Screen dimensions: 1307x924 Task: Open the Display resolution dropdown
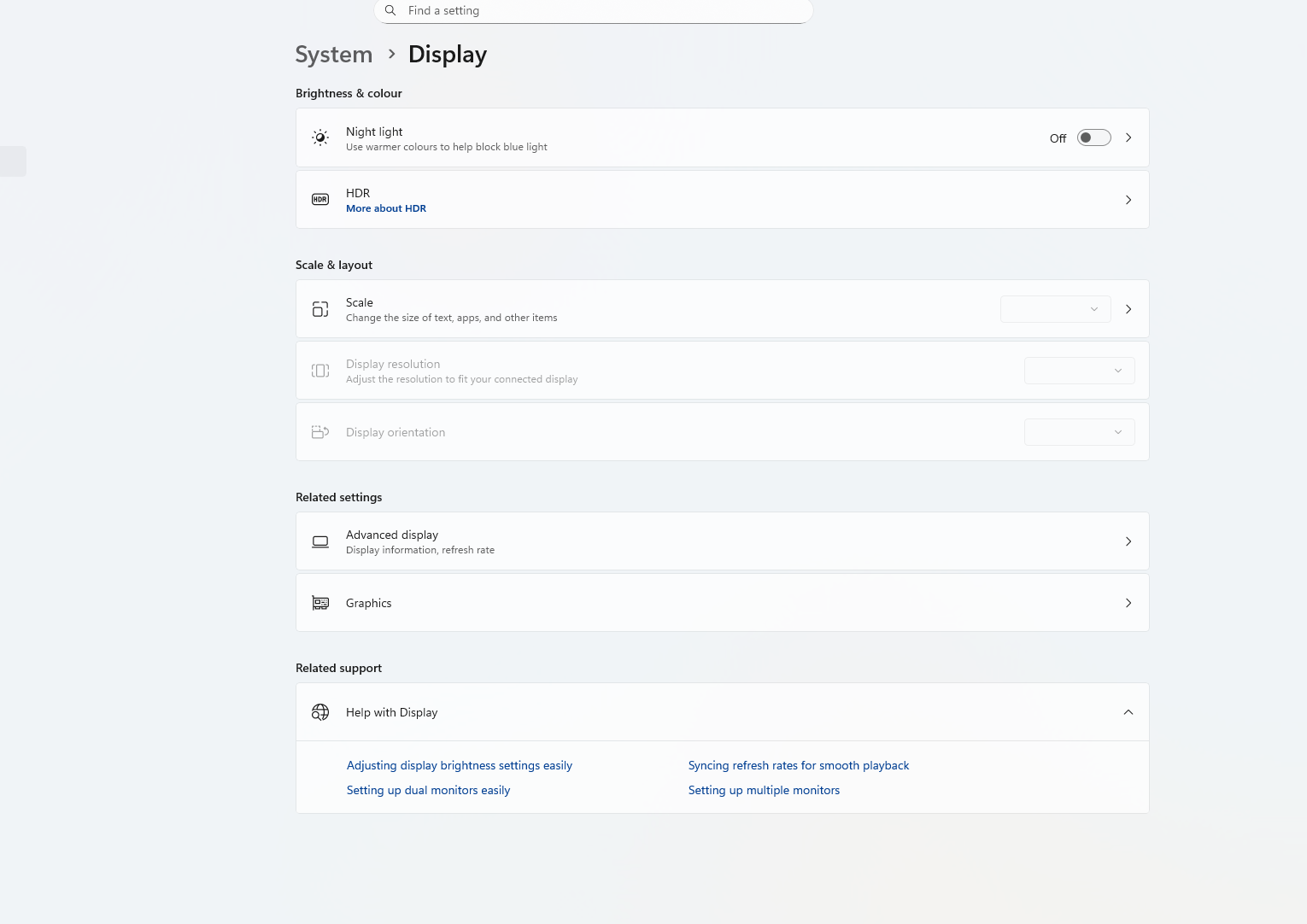[x=1080, y=371]
